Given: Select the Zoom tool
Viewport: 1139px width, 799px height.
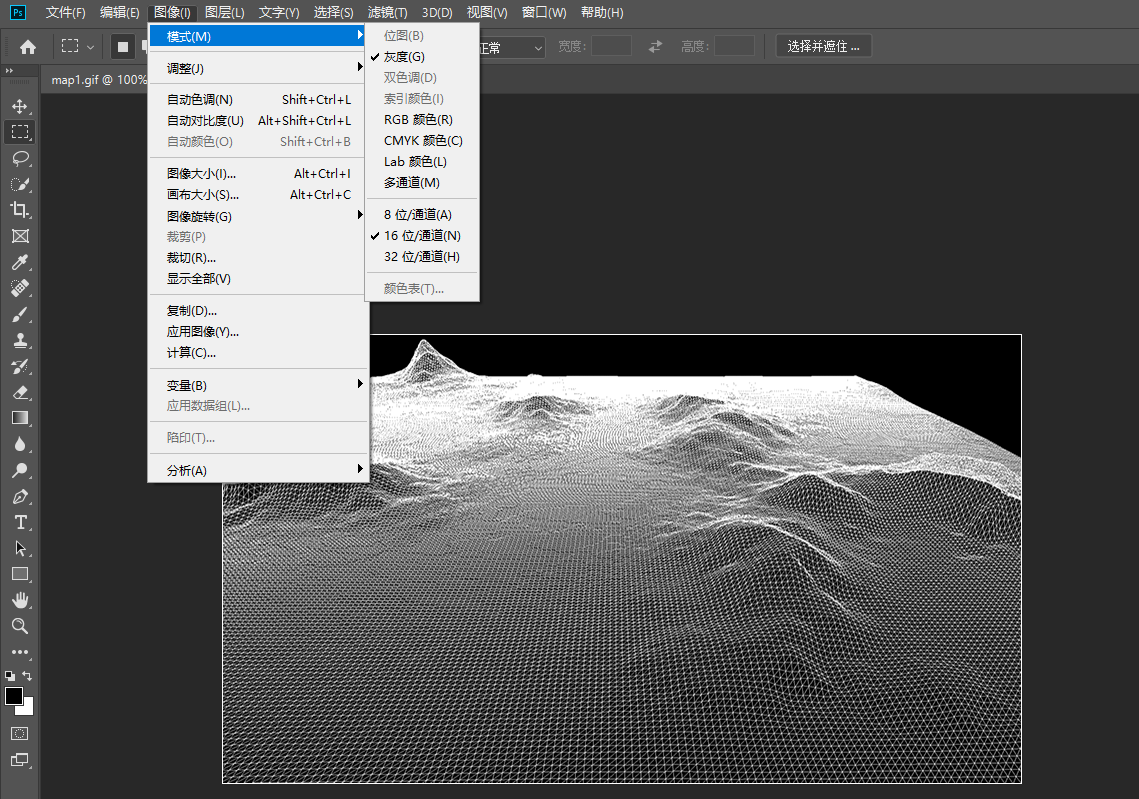Looking at the screenshot, I should click(x=20, y=626).
